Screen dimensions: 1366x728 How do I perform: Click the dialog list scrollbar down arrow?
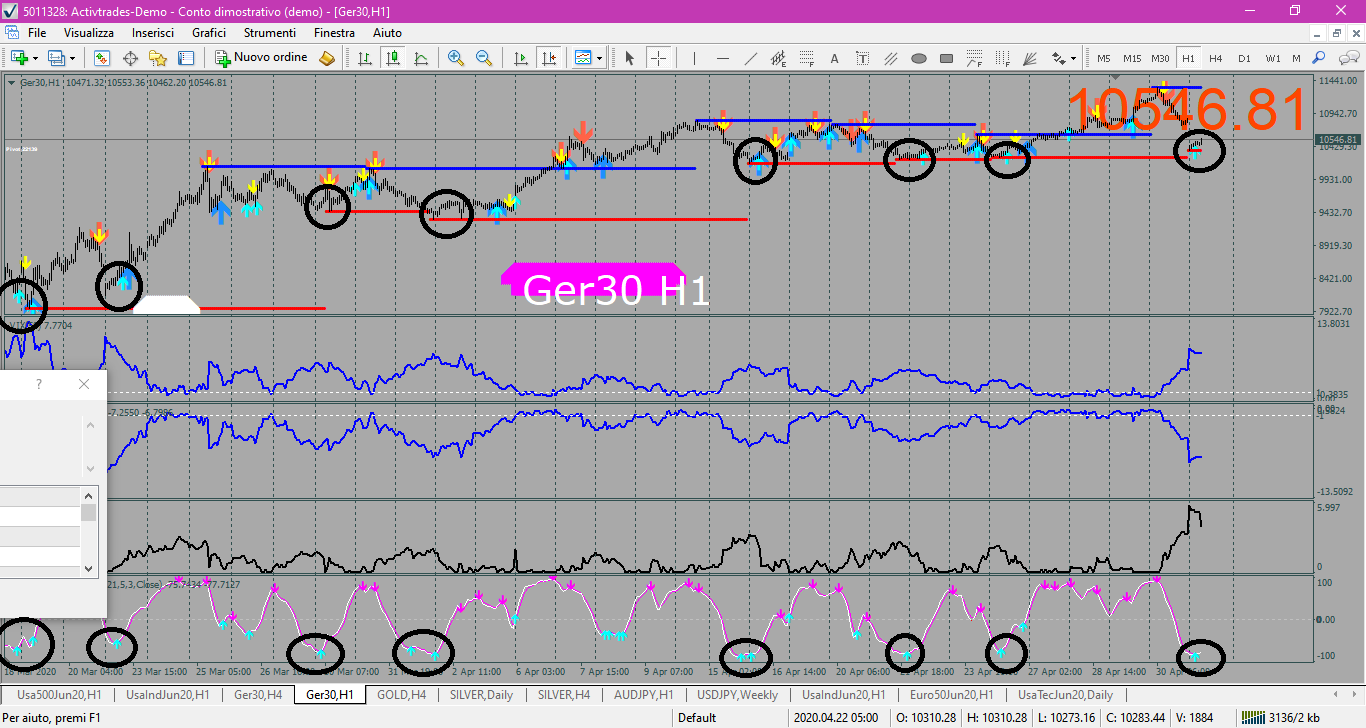tap(89, 567)
